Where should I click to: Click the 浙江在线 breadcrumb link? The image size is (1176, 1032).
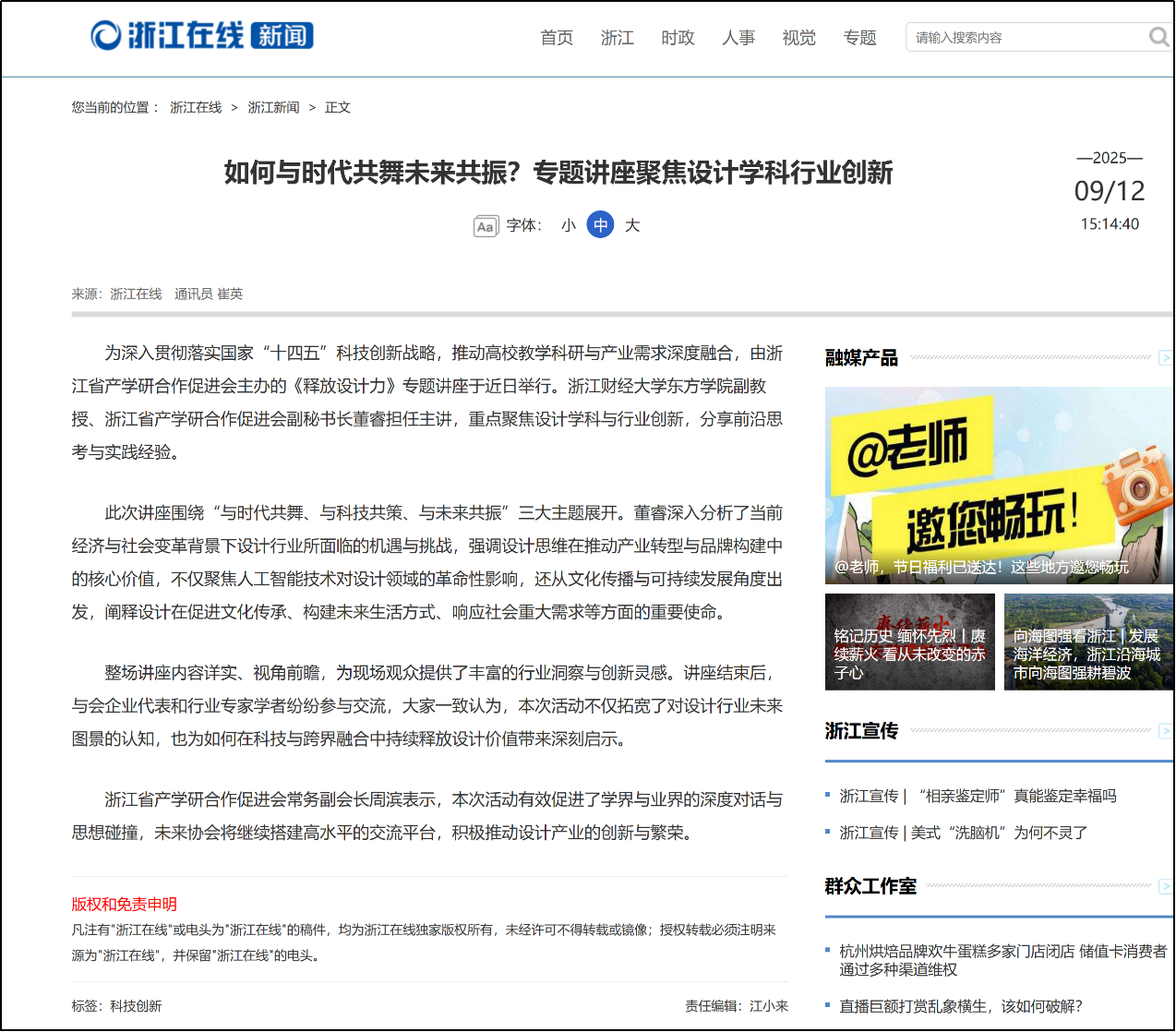coord(196,108)
